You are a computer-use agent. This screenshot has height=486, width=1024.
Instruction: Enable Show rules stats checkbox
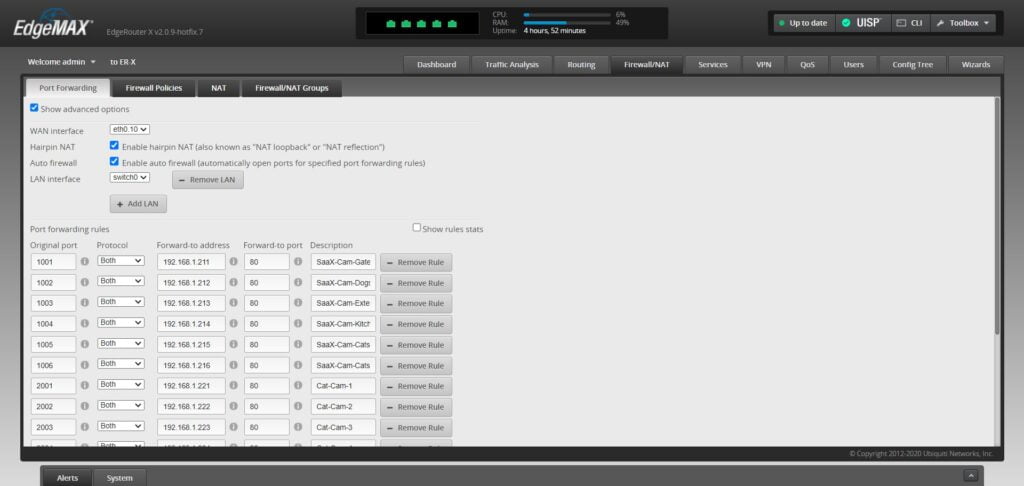(x=417, y=227)
